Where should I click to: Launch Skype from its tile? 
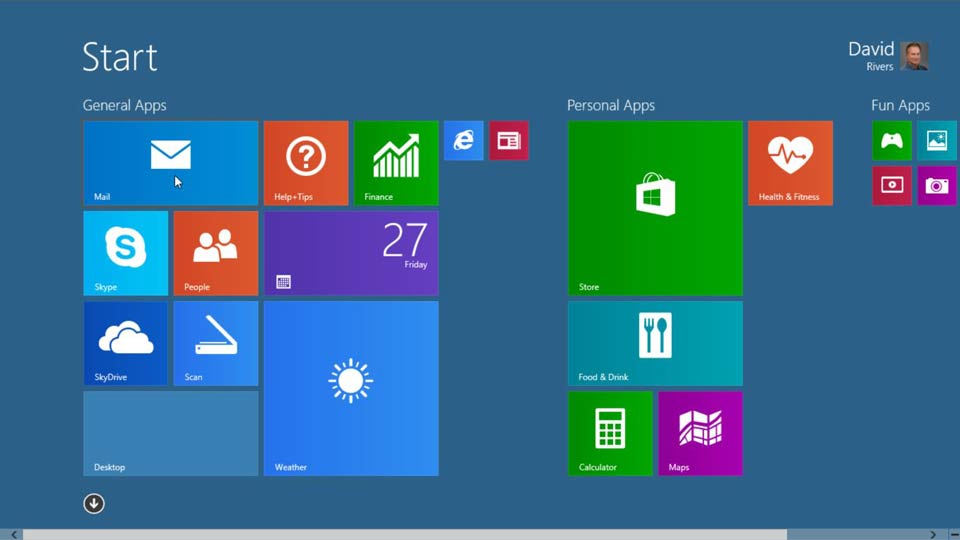pyautogui.click(x=126, y=253)
